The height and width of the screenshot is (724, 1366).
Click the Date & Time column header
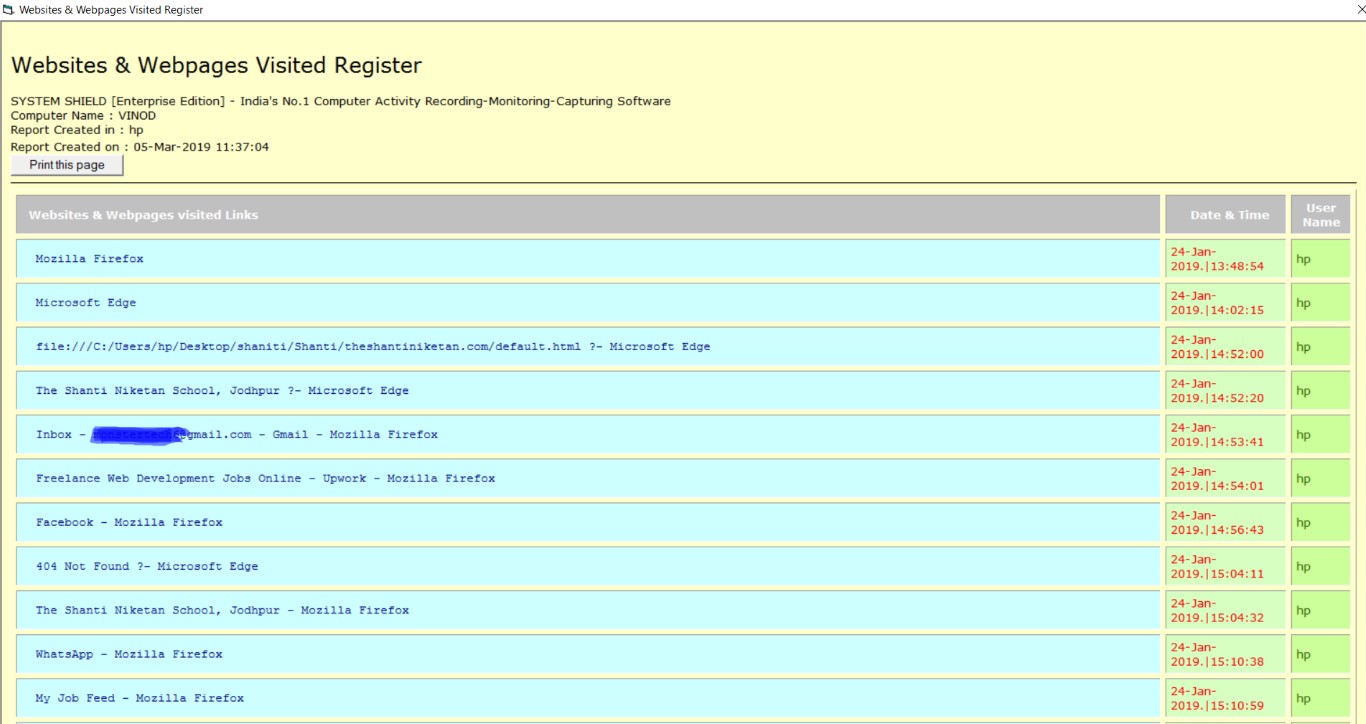1225,215
